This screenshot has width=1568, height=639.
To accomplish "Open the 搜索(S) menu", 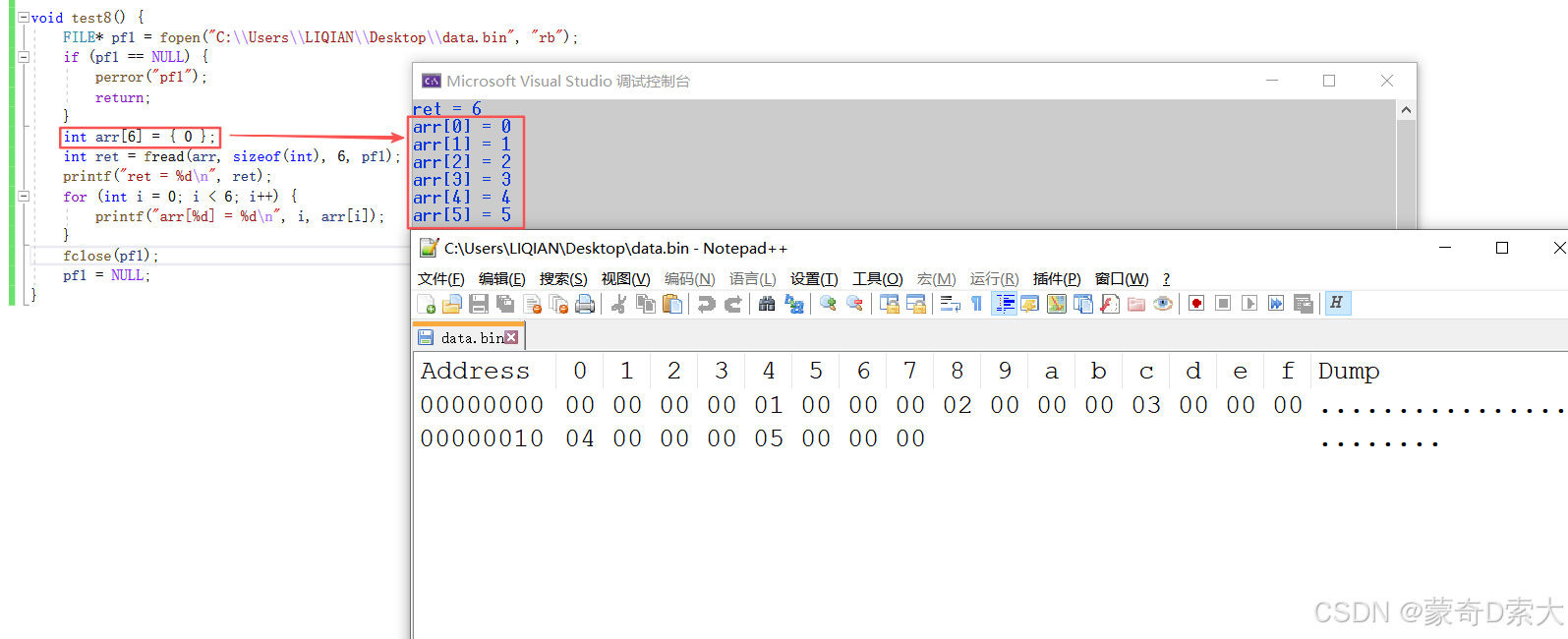I will pos(563,279).
